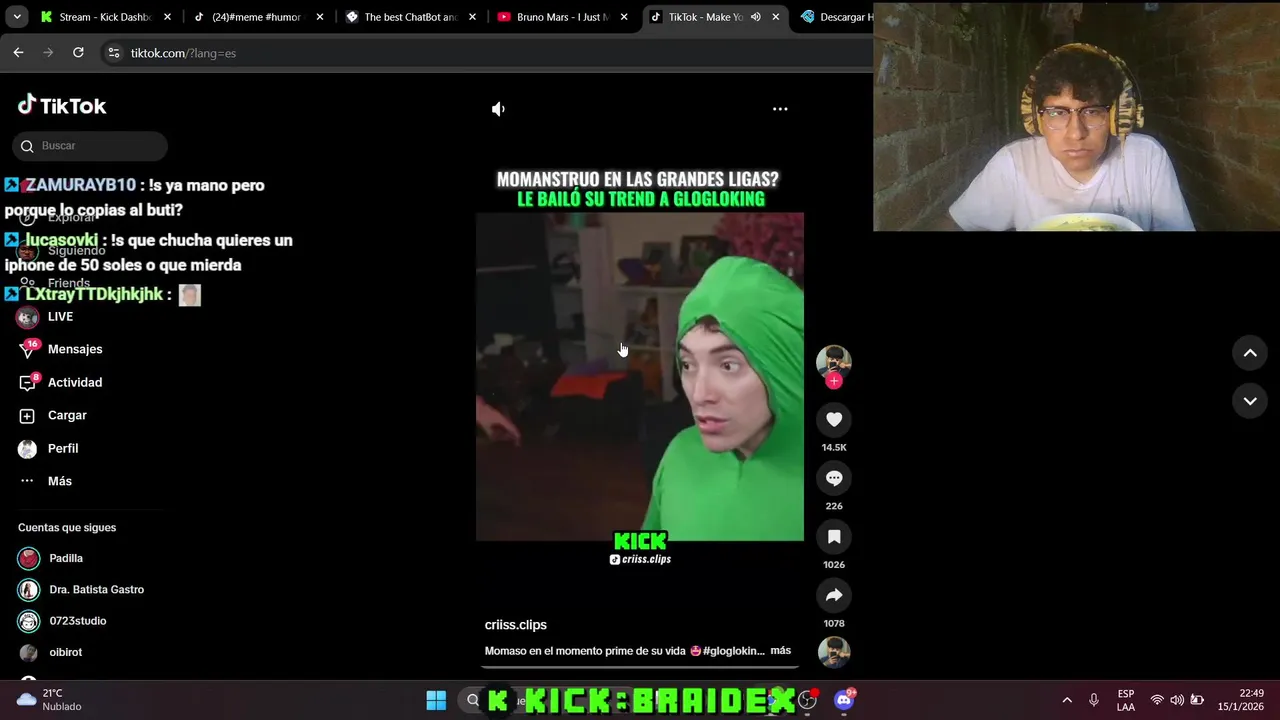Switch to Stream - Kick Dashboard tab
The height and width of the screenshot is (720, 1280).
(x=107, y=17)
